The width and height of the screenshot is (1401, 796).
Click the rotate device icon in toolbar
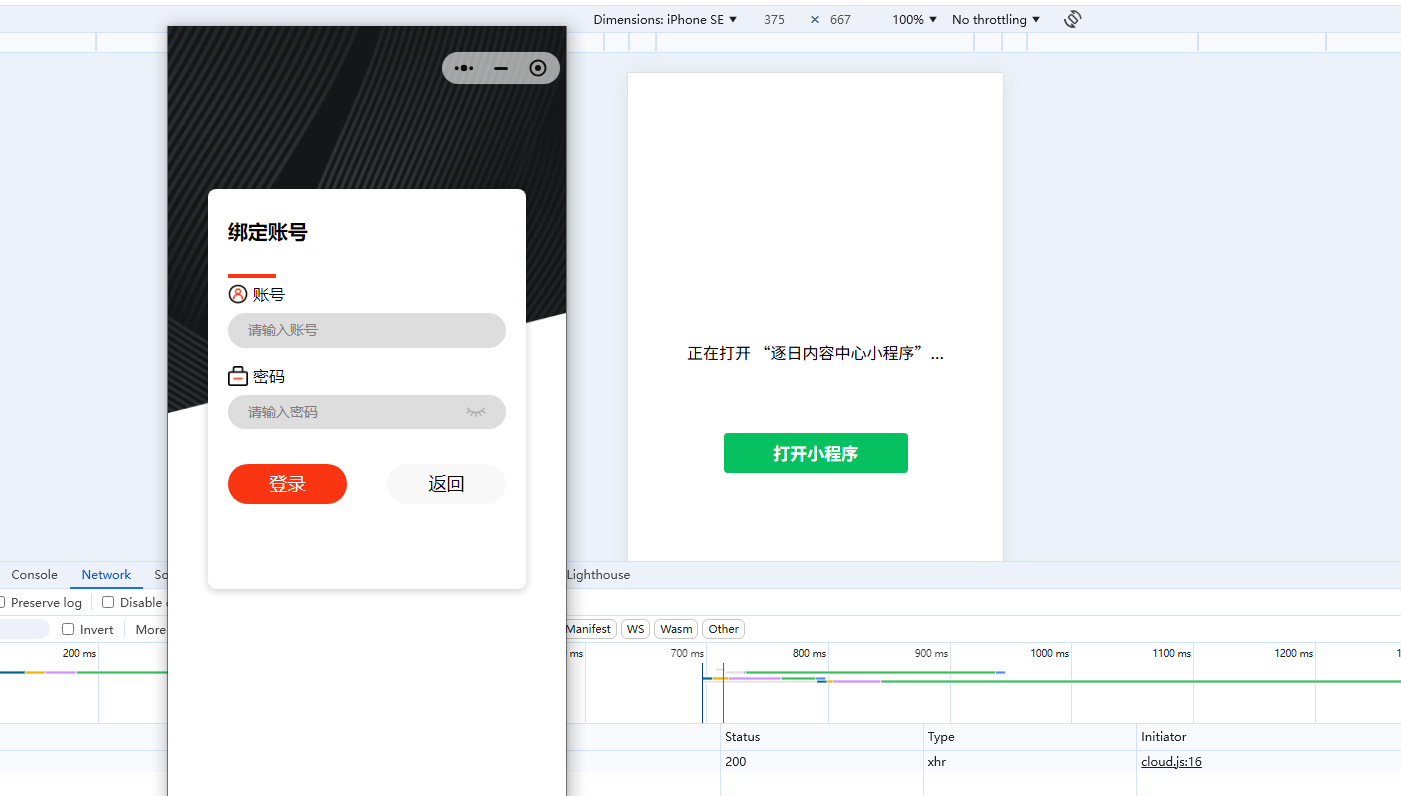coord(1073,19)
